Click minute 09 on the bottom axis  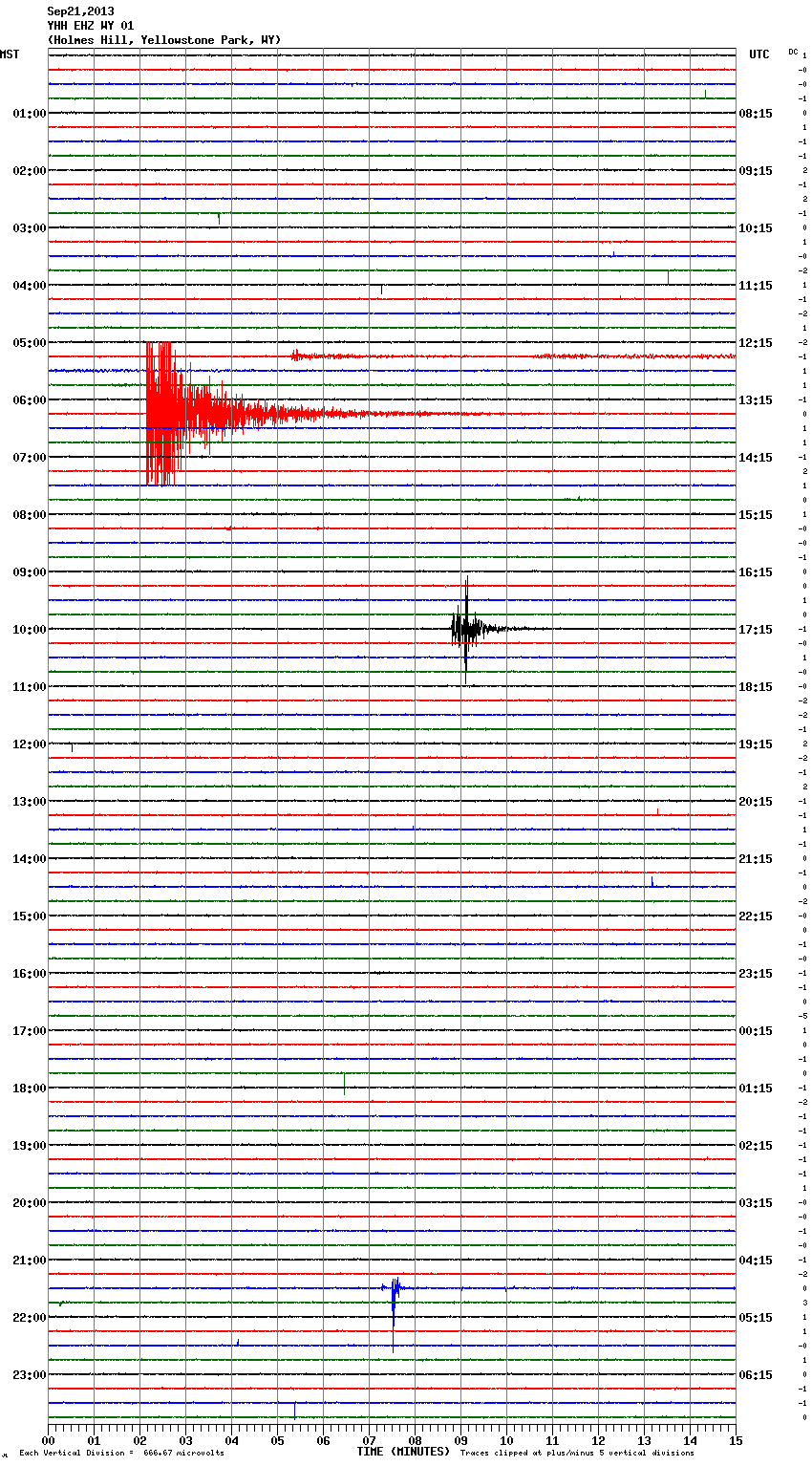pos(460,1440)
